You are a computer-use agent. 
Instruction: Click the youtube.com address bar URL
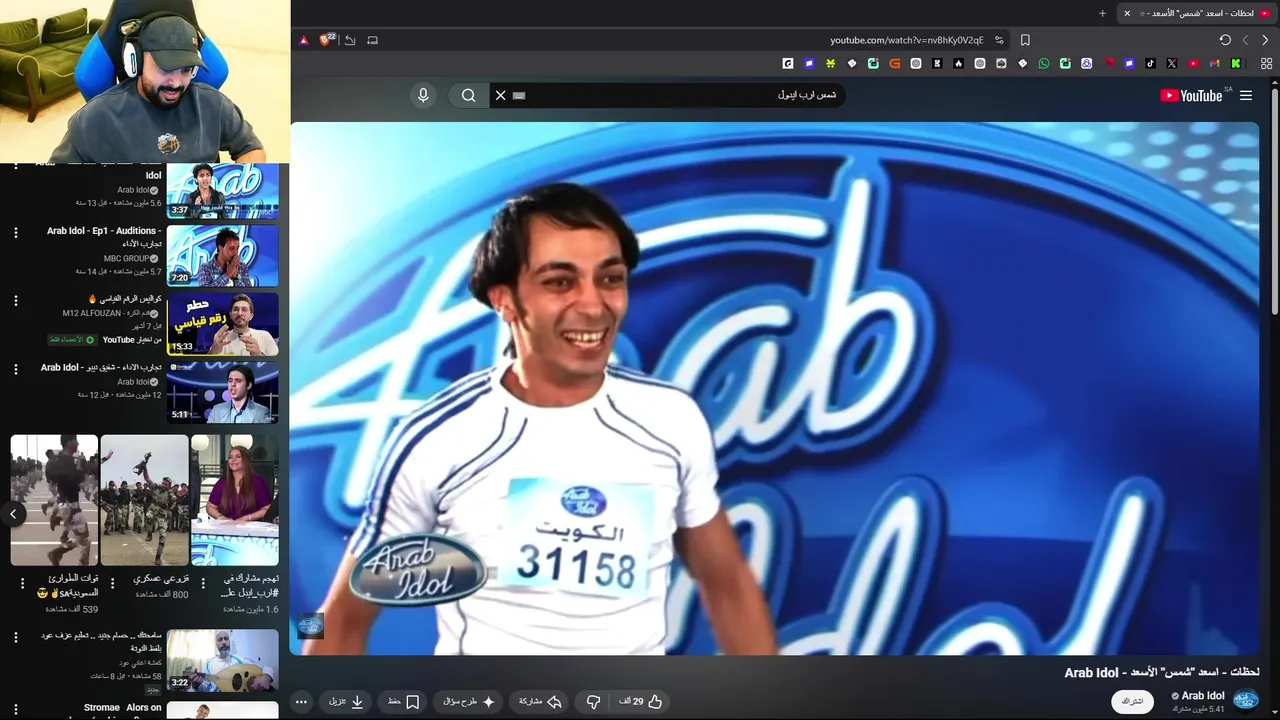(x=907, y=40)
